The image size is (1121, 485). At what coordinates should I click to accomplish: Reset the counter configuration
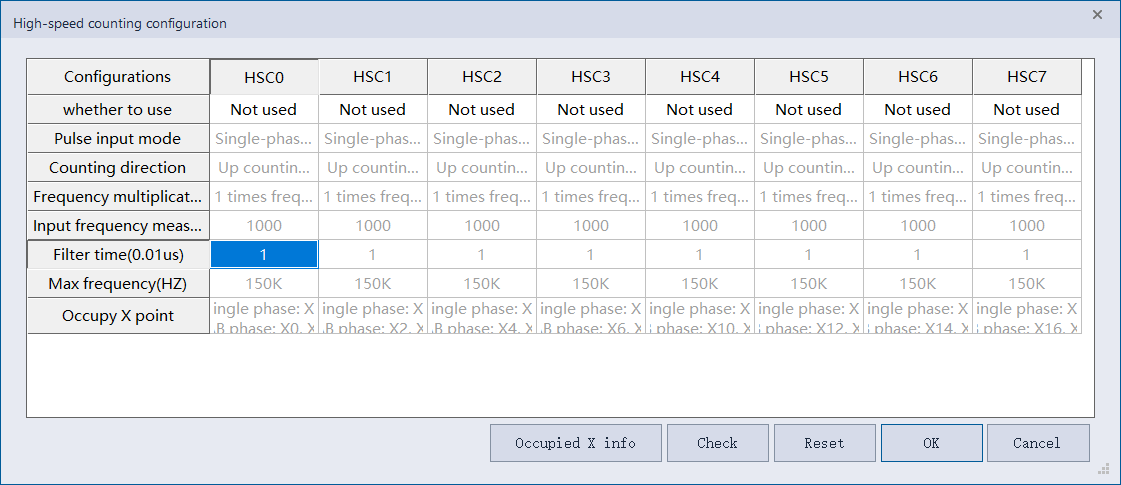point(824,443)
